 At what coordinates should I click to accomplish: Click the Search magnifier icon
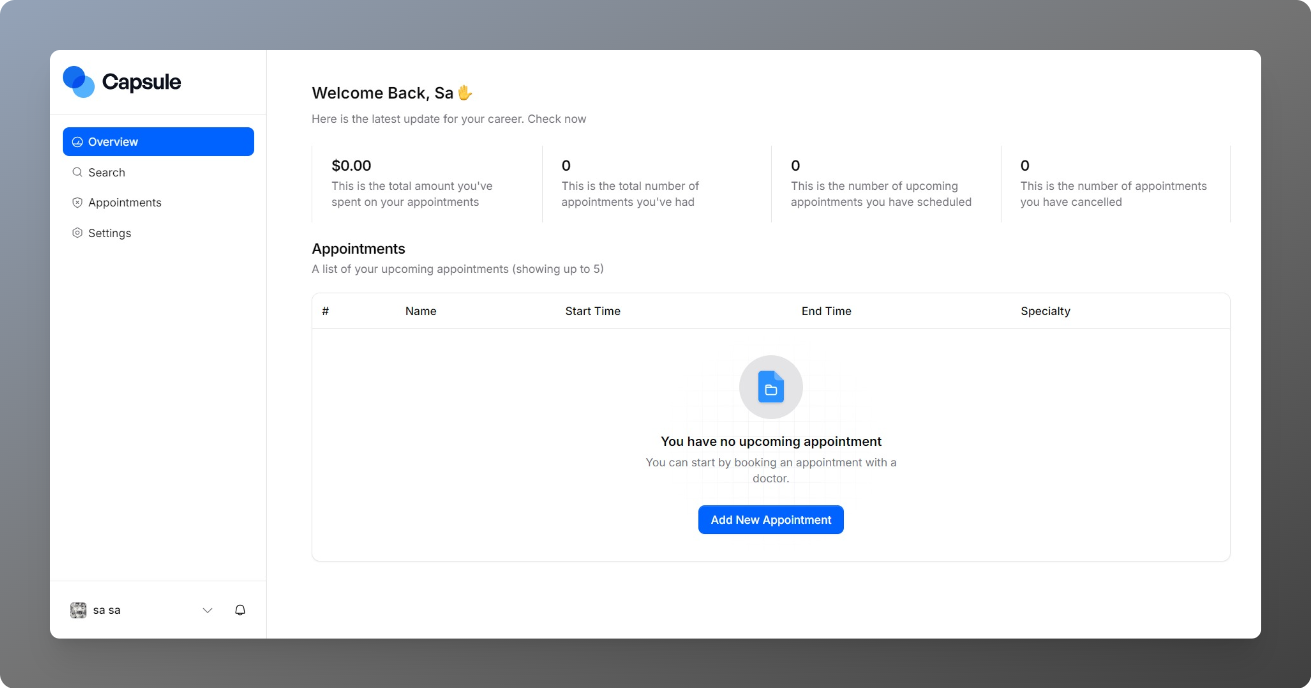77,172
